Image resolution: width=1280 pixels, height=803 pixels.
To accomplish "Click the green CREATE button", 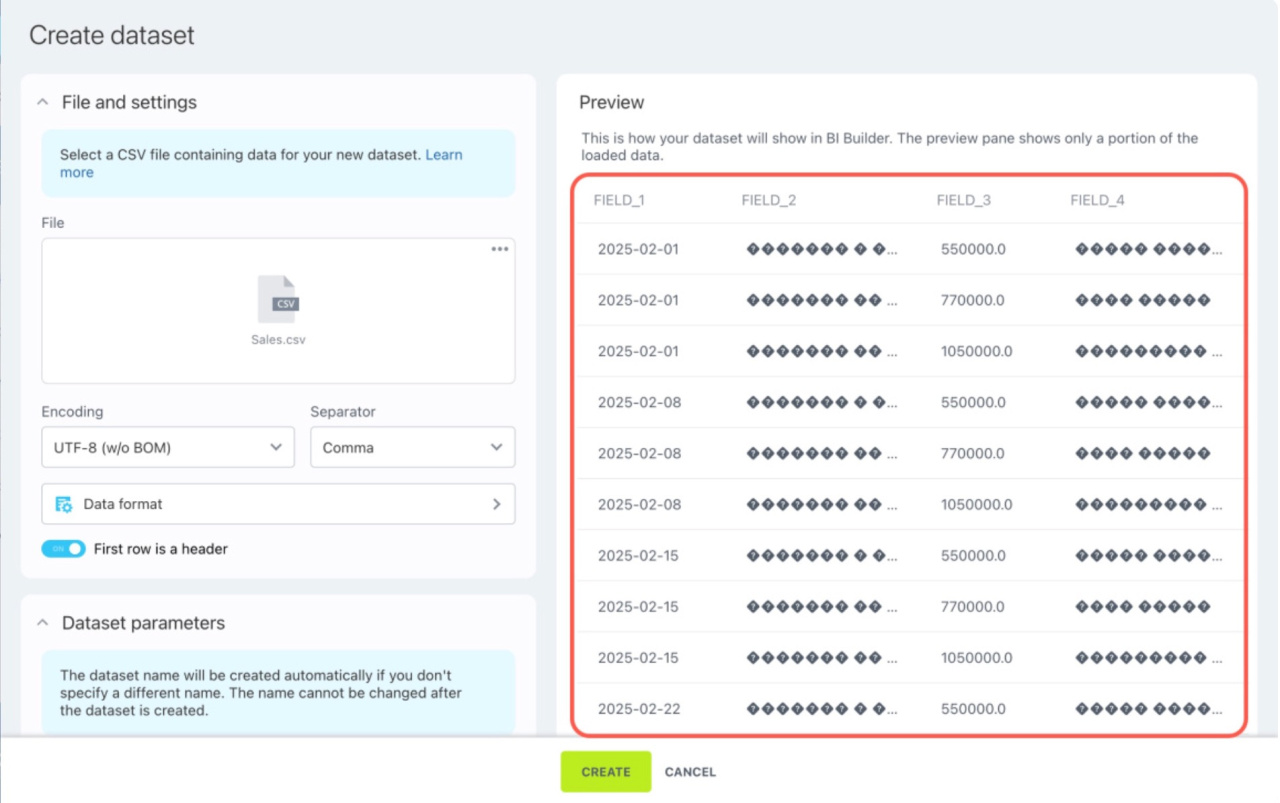I will click(605, 772).
